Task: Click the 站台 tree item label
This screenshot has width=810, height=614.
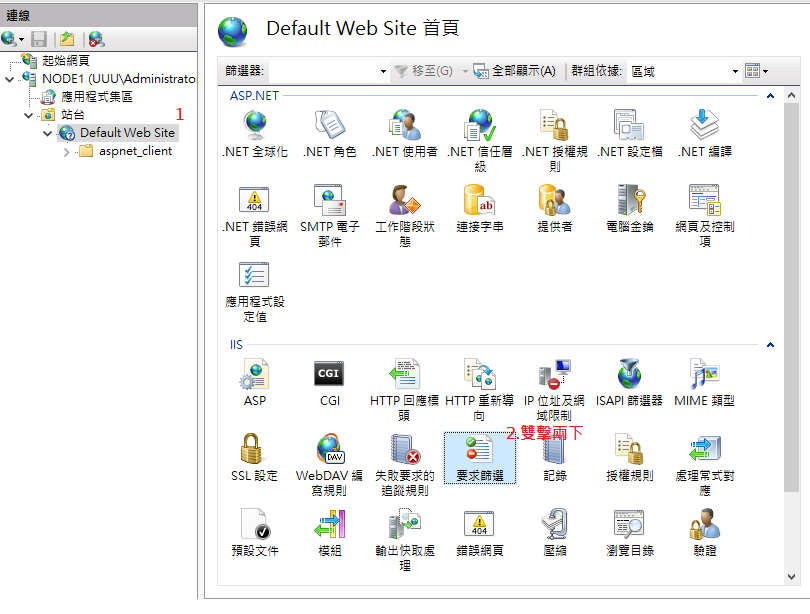Action: [x=72, y=115]
